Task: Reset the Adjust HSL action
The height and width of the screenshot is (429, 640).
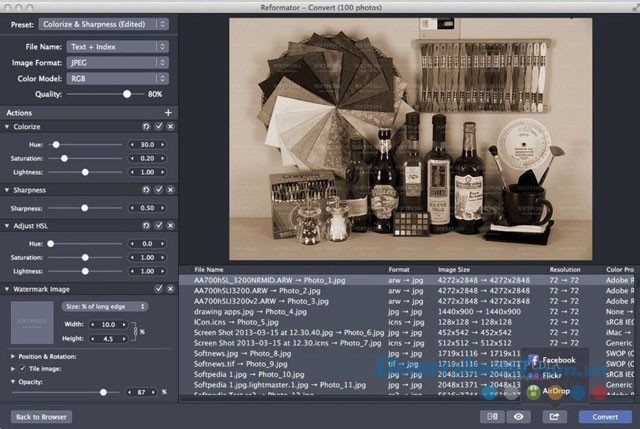Action: click(147, 226)
